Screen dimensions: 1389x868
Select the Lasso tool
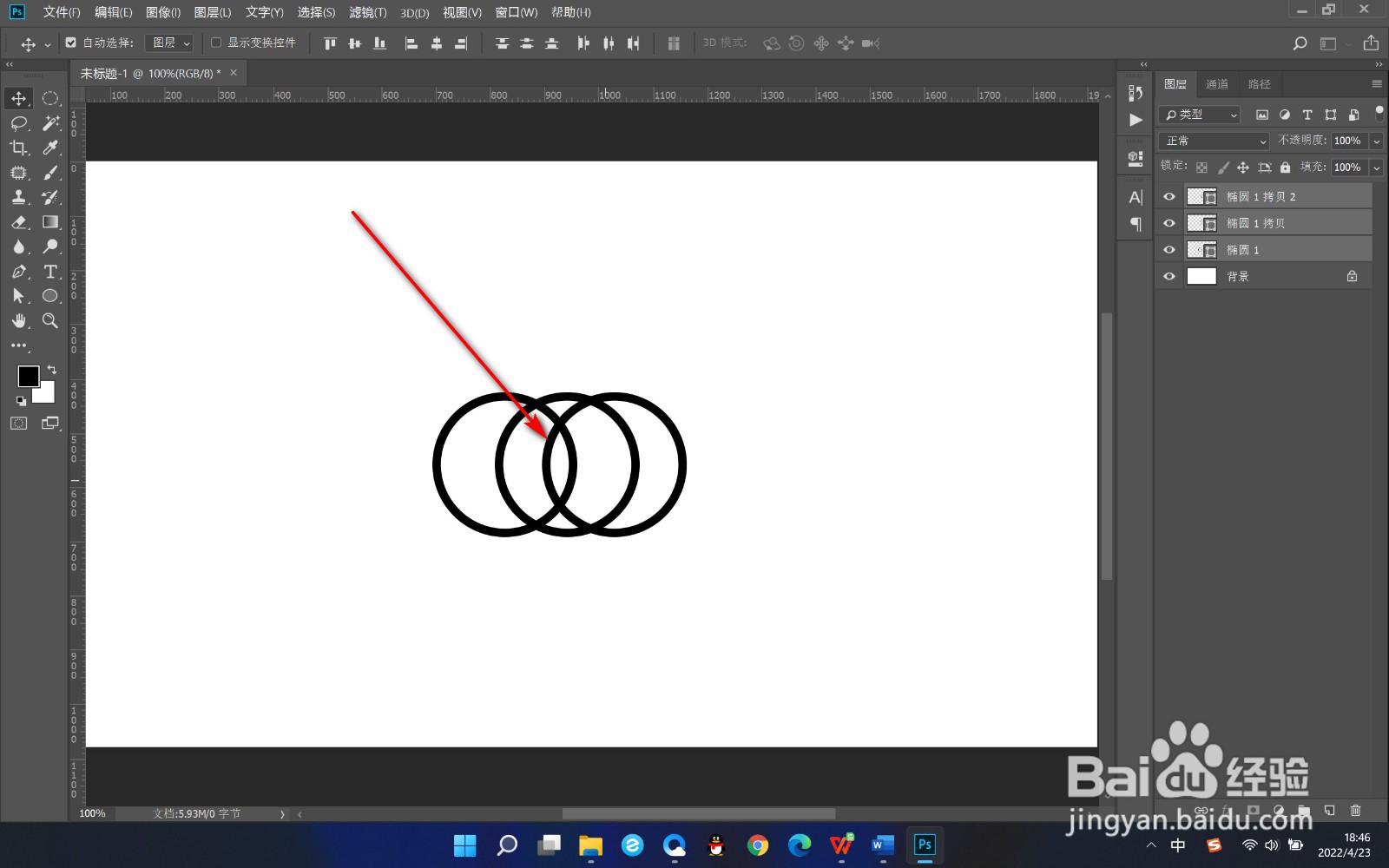point(19,123)
